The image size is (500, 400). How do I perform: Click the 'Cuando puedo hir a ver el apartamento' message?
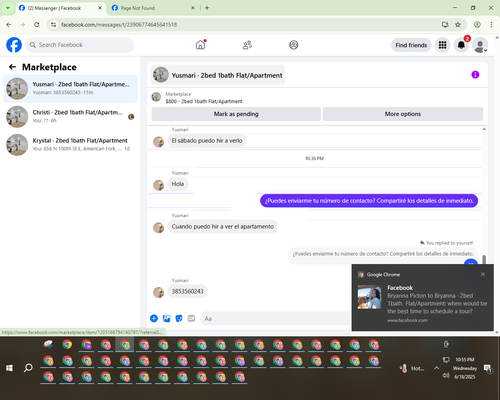coord(223,227)
